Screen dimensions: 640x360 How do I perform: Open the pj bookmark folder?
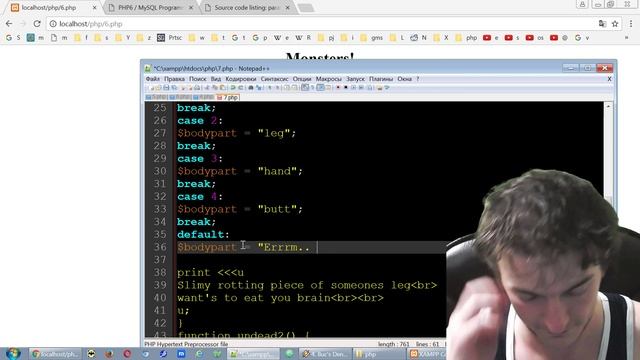[x=326, y=38]
